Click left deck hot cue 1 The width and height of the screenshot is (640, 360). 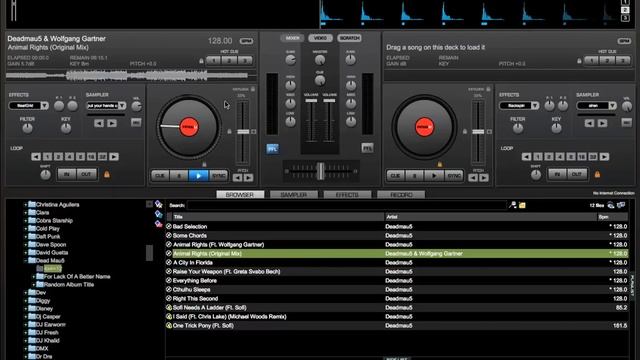tap(213, 60)
